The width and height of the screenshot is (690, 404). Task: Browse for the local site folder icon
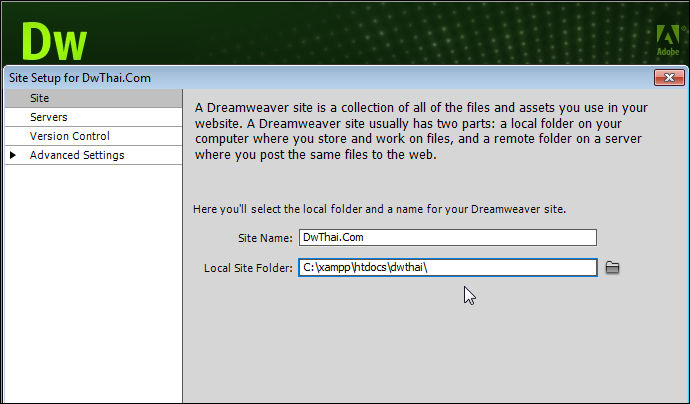click(612, 267)
